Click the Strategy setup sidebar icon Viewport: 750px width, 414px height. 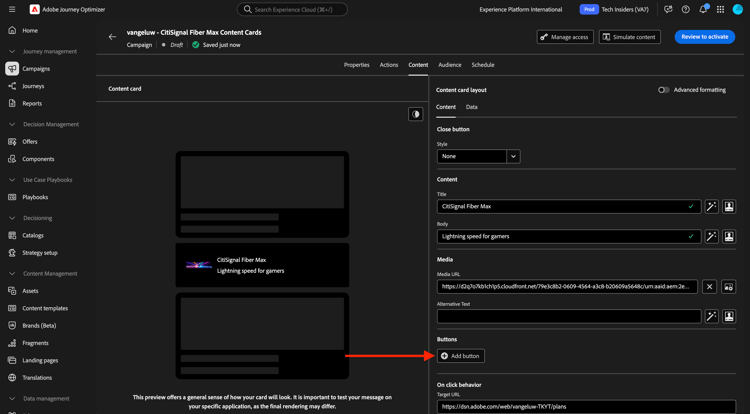[x=12, y=252]
